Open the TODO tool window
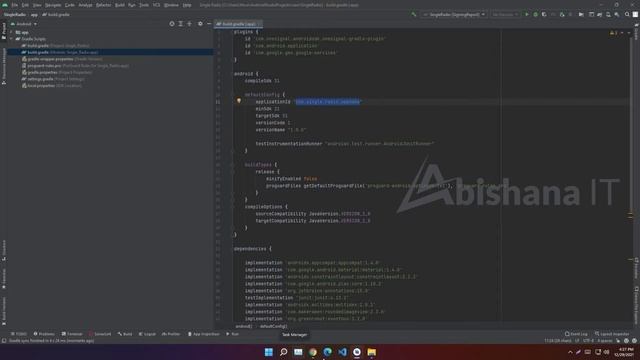 tap(19, 334)
